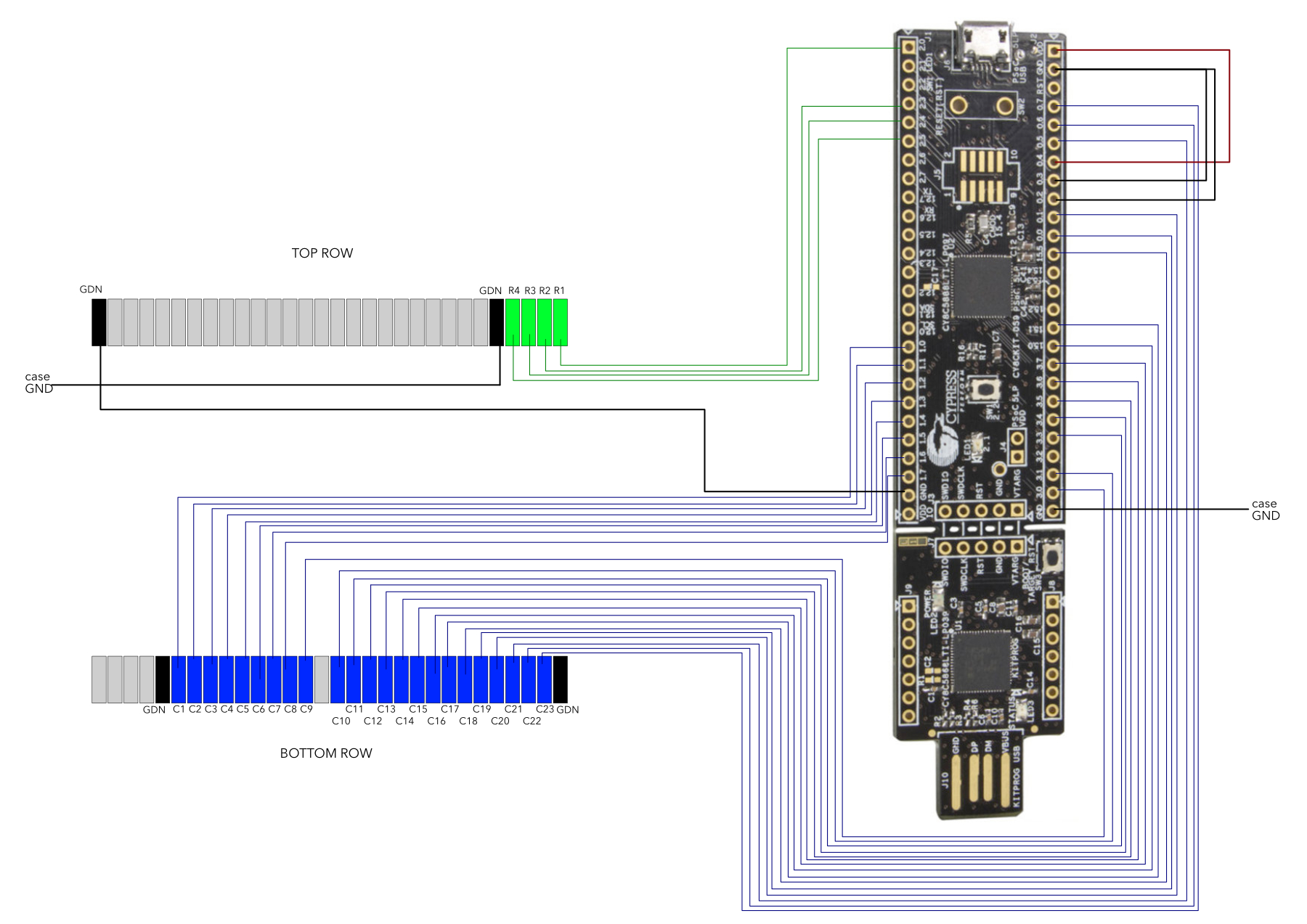Click the large PSoC chip on upper board
Screen dimensions: 1307x924
point(982,286)
